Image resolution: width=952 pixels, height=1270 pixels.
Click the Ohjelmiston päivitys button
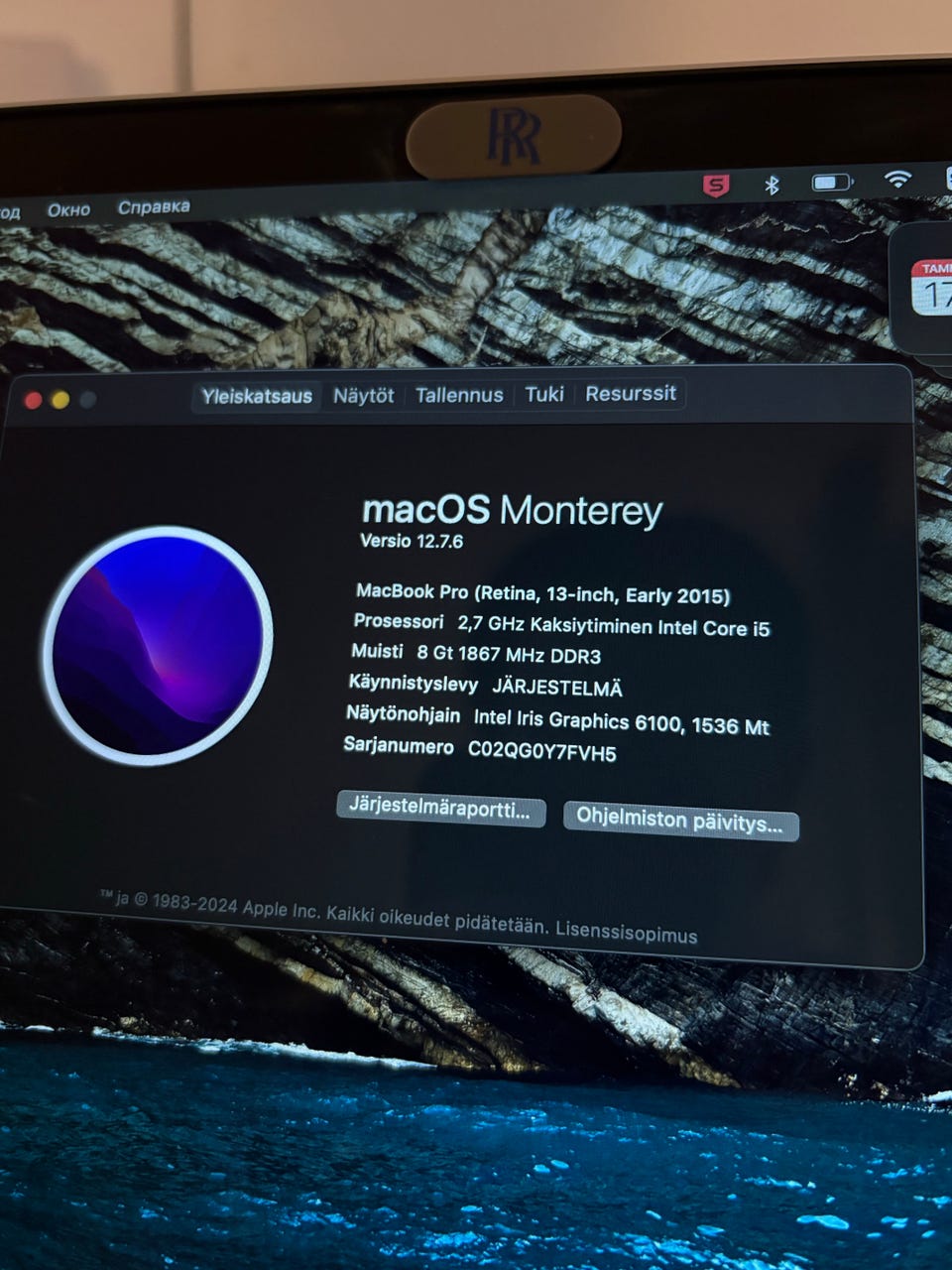680,822
